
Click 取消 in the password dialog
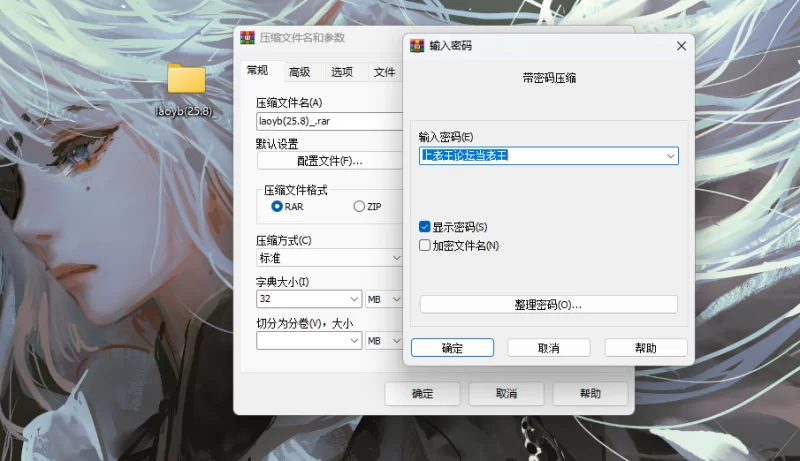click(x=548, y=348)
